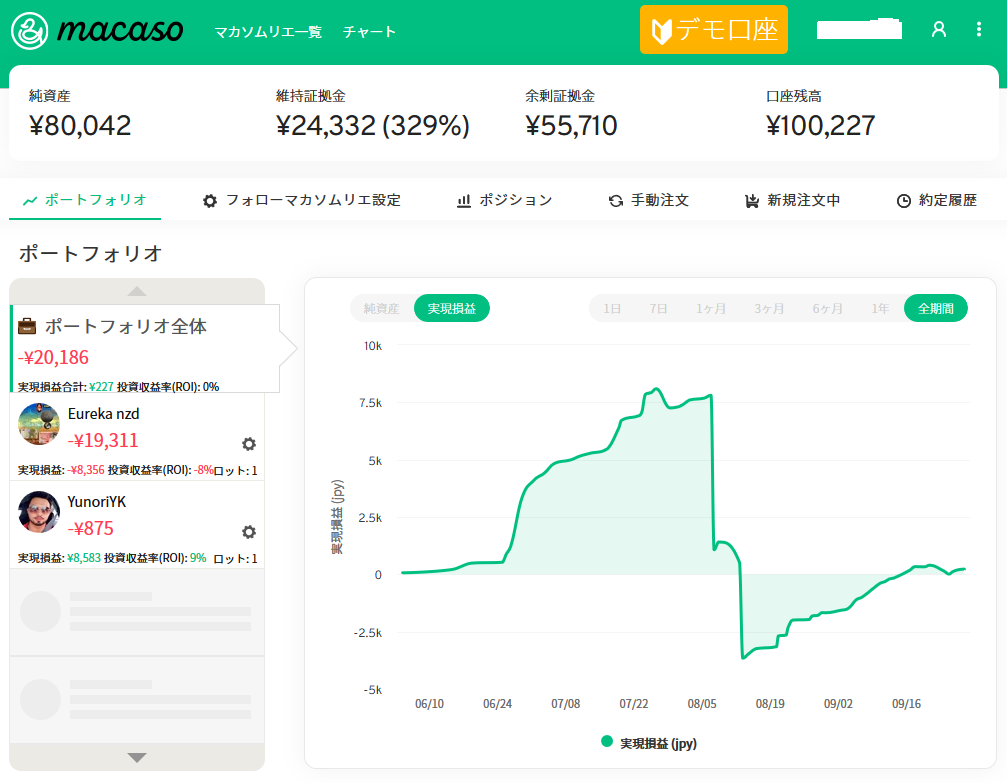The height and width of the screenshot is (783, 1007).
Task: Open the ポジション tab
Action: click(x=505, y=200)
